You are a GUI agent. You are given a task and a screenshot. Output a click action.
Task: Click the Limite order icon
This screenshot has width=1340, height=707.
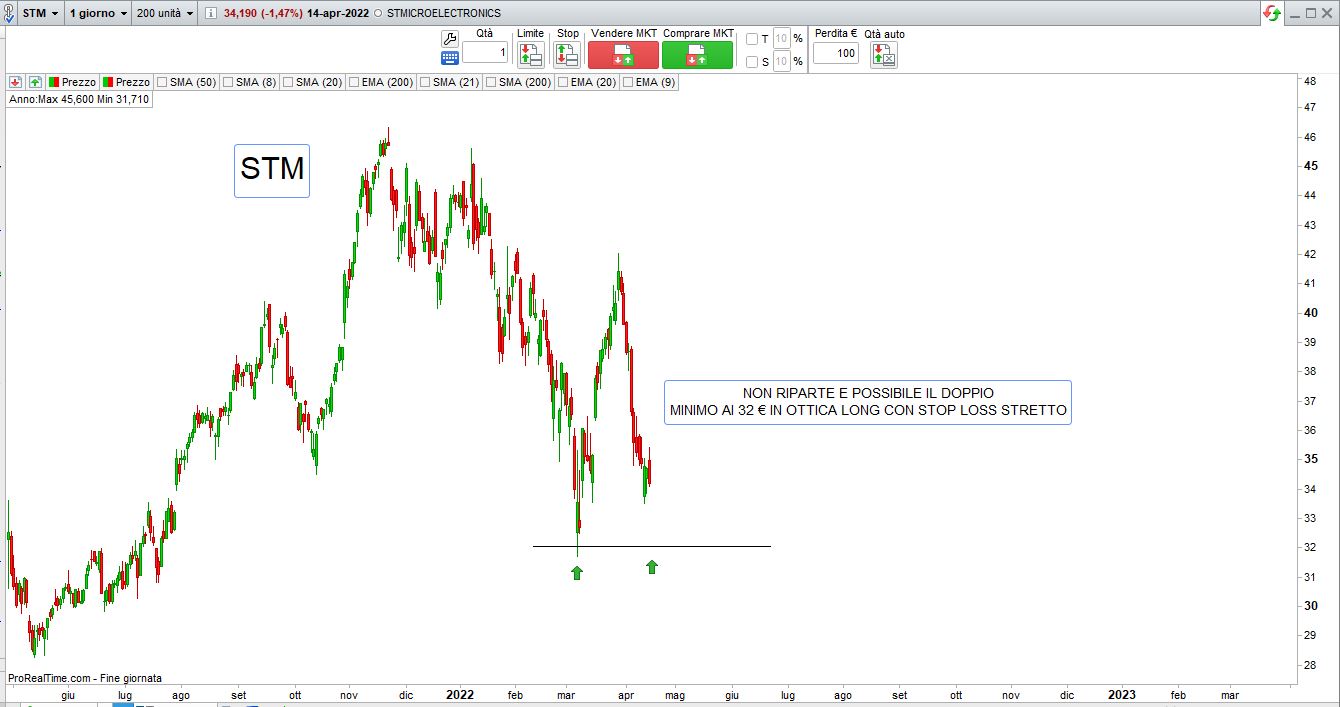click(x=530, y=55)
